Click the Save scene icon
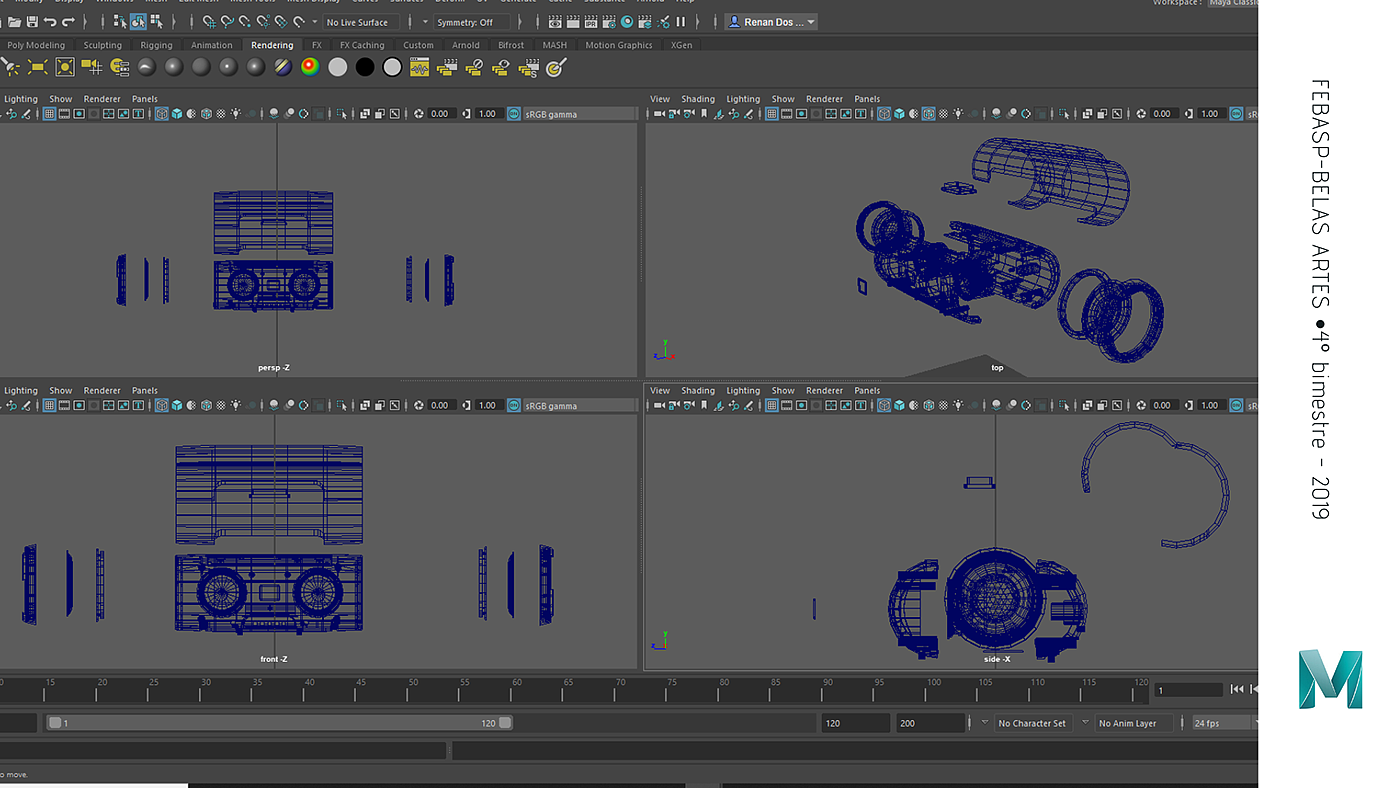 pyautogui.click(x=32, y=22)
